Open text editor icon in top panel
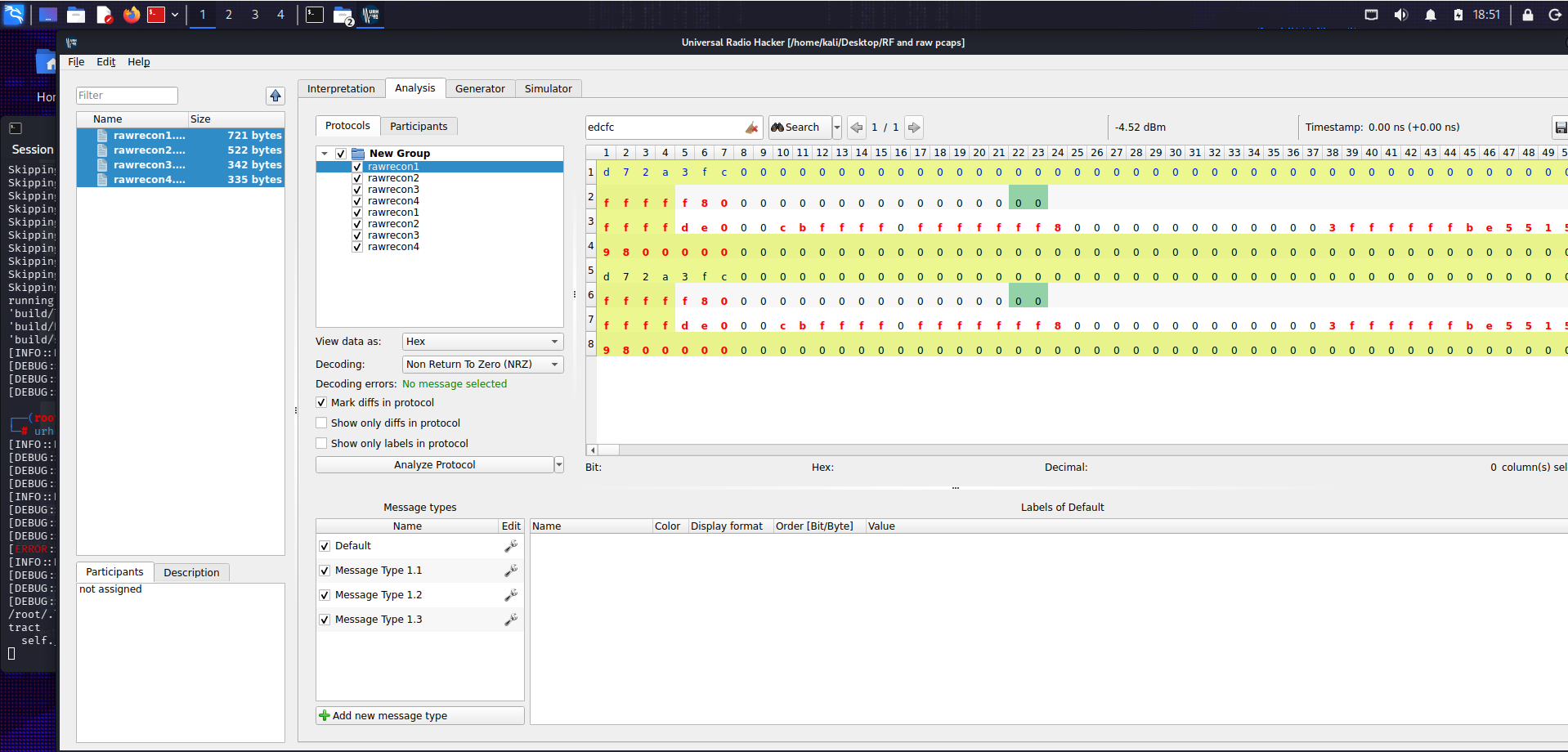The image size is (1568, 752). [x=104, y=15]
